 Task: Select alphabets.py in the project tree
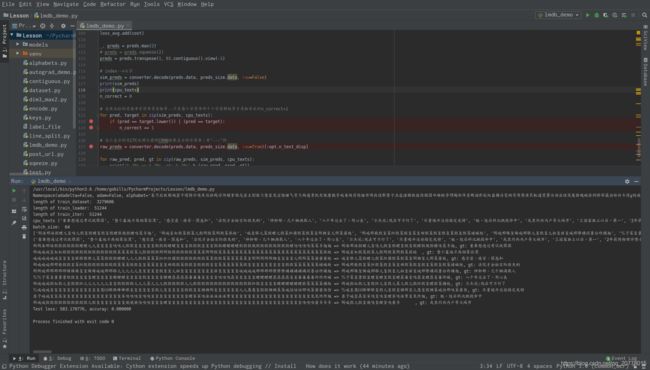(x=45, y=63)
